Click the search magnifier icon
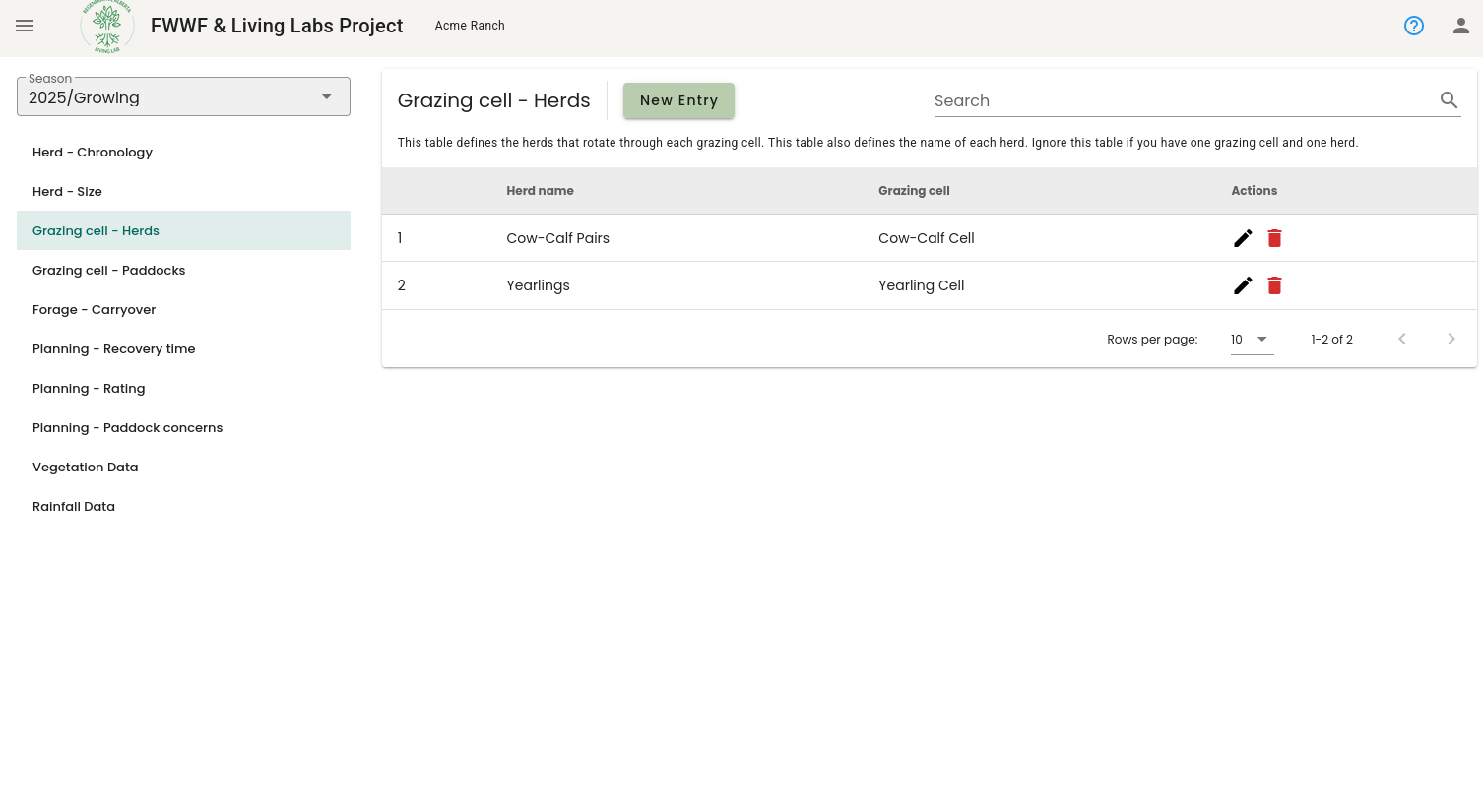Image resolution: width=1483 pixels, height=812 pixels. 1449,100
